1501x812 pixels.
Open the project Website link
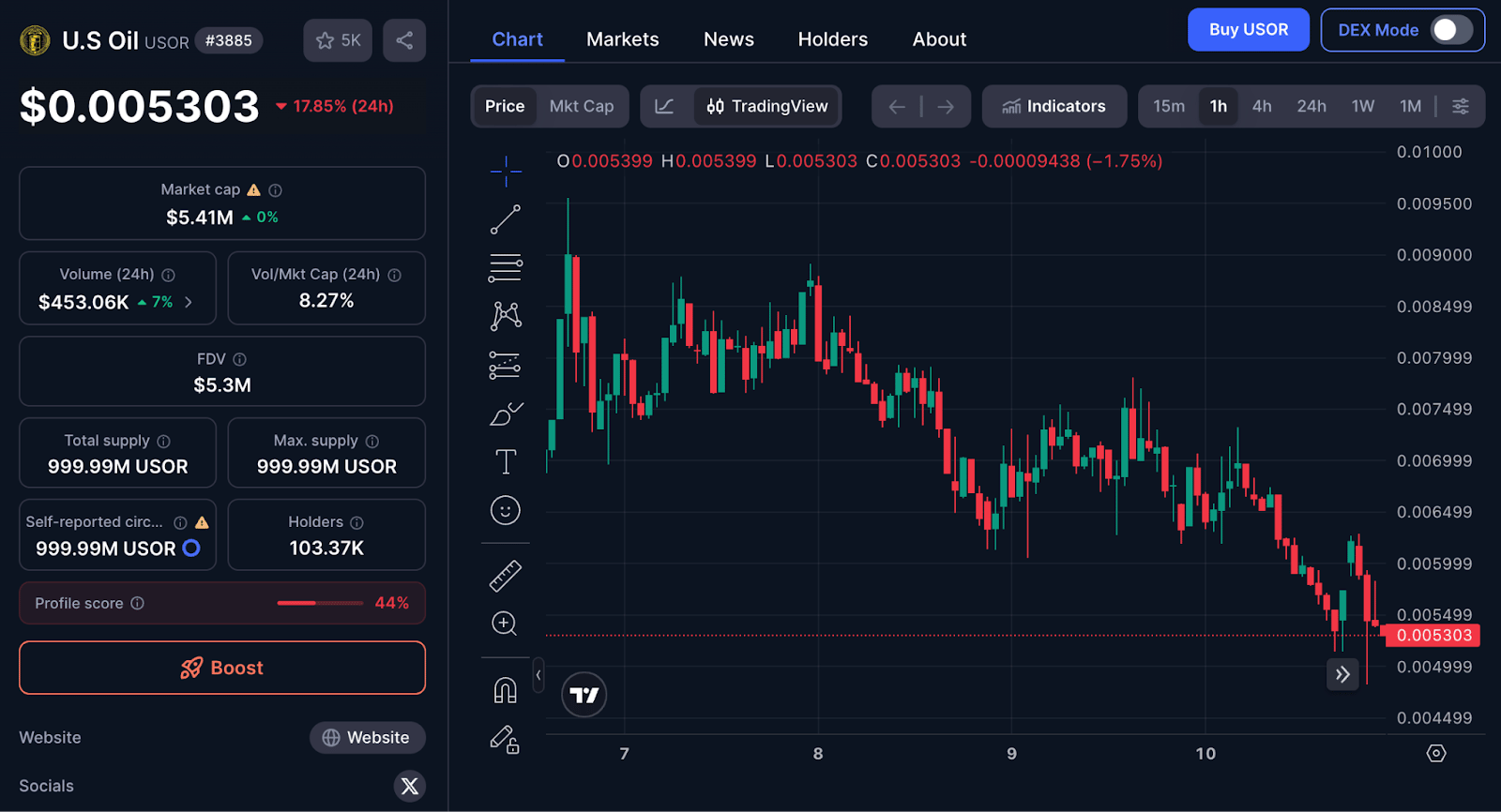pos(368,738)
